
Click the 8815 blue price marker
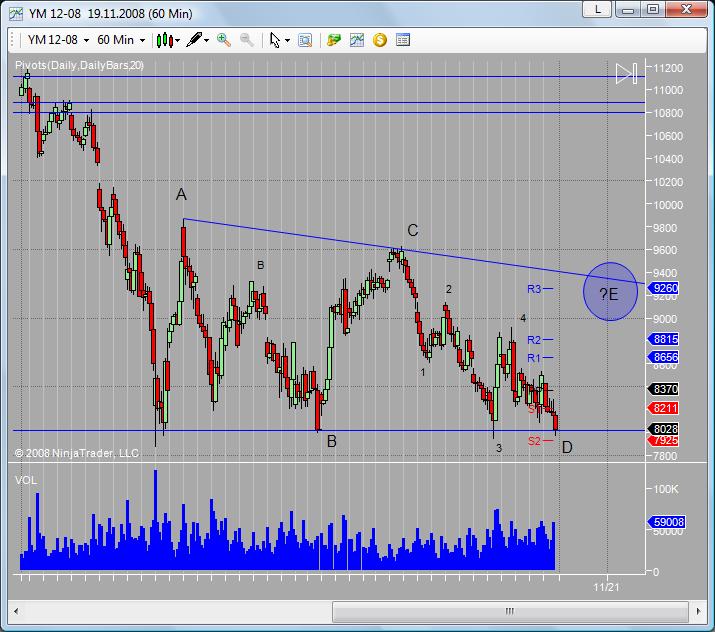663,339
